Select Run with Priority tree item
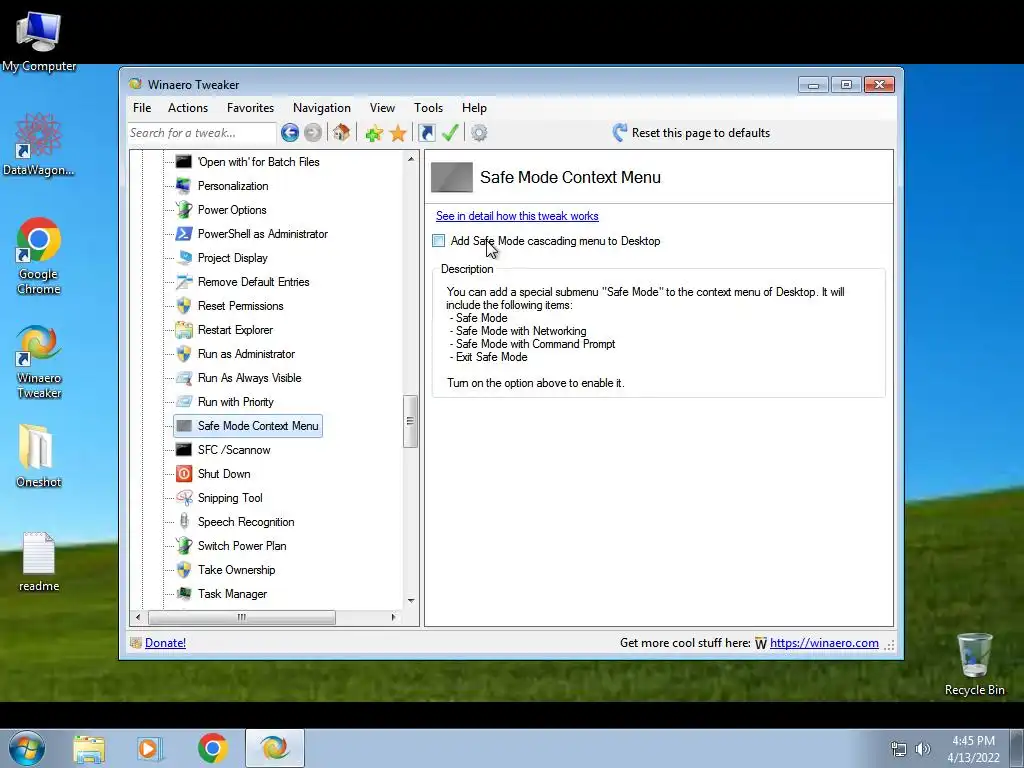The image size is (1024, 768). 236,402
